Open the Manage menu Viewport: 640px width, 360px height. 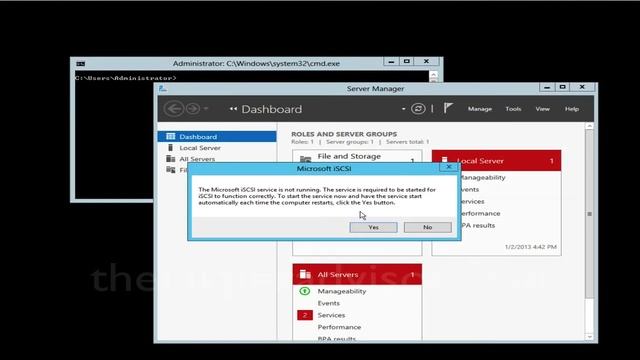pos(480,109)
